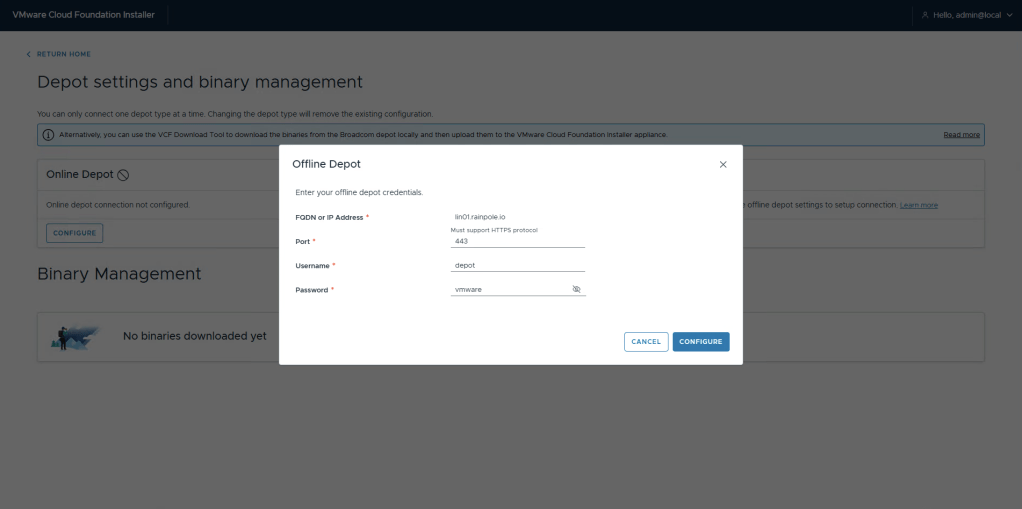The image size is (1022, 509).
Task: Click the "Binary Management" heading
Action: tap(119, 274)
